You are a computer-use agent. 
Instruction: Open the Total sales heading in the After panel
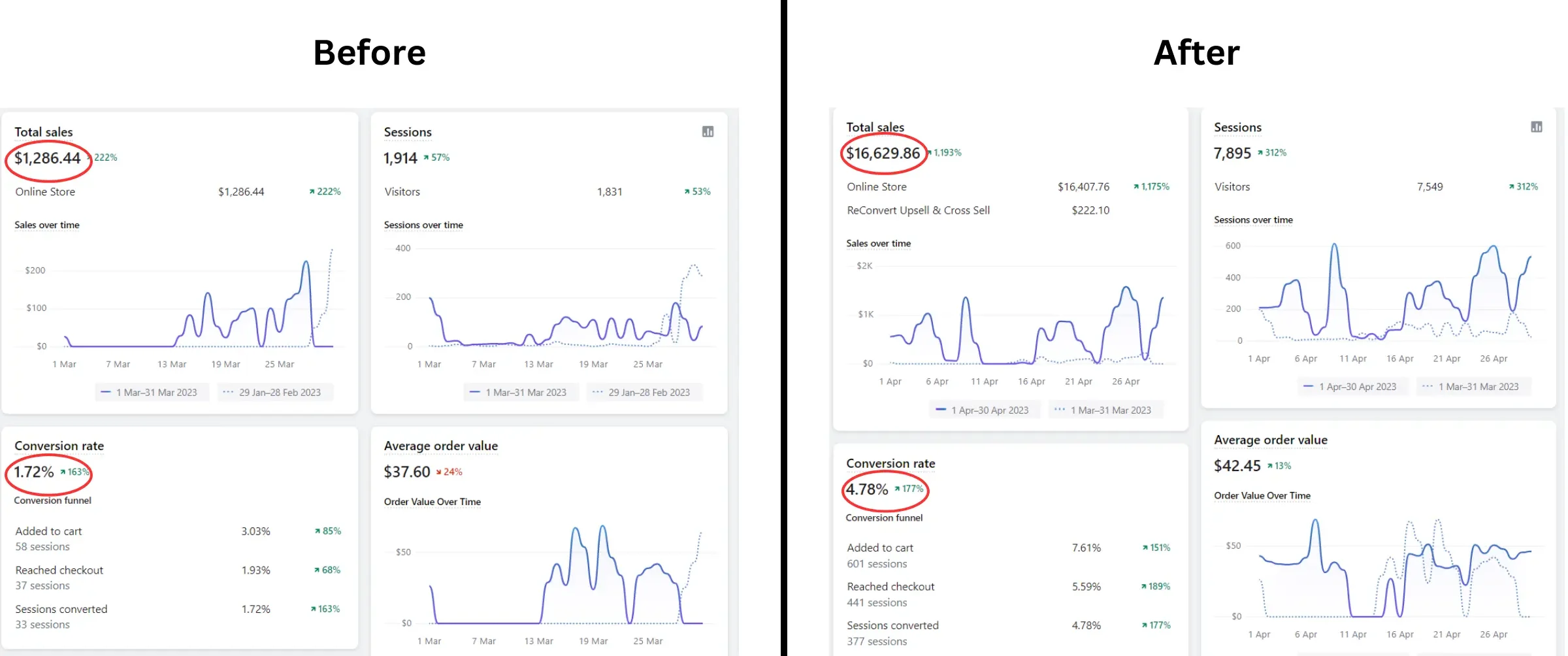(875, 127)
